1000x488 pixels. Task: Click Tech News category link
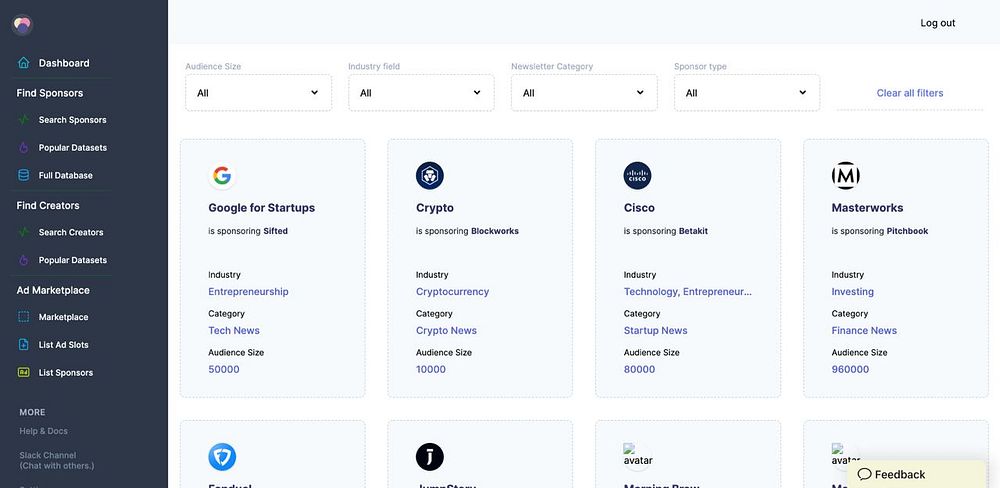pyautogui.click(x=234, y=330)
